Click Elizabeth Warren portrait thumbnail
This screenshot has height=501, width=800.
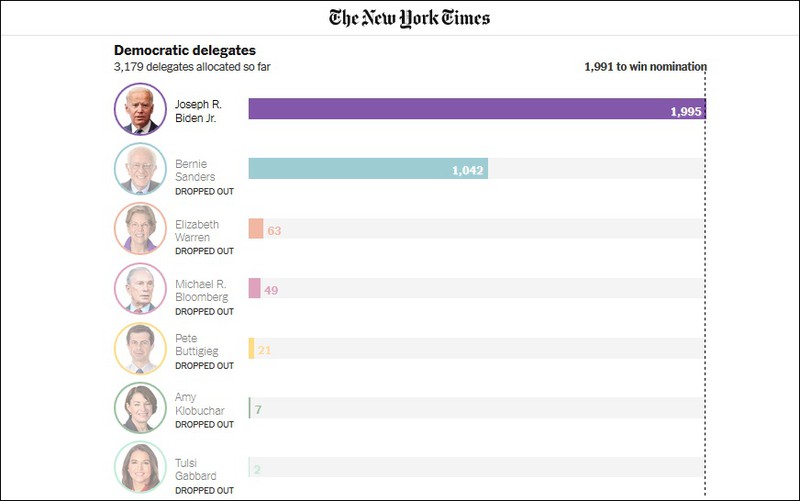[x=140, y=229]
